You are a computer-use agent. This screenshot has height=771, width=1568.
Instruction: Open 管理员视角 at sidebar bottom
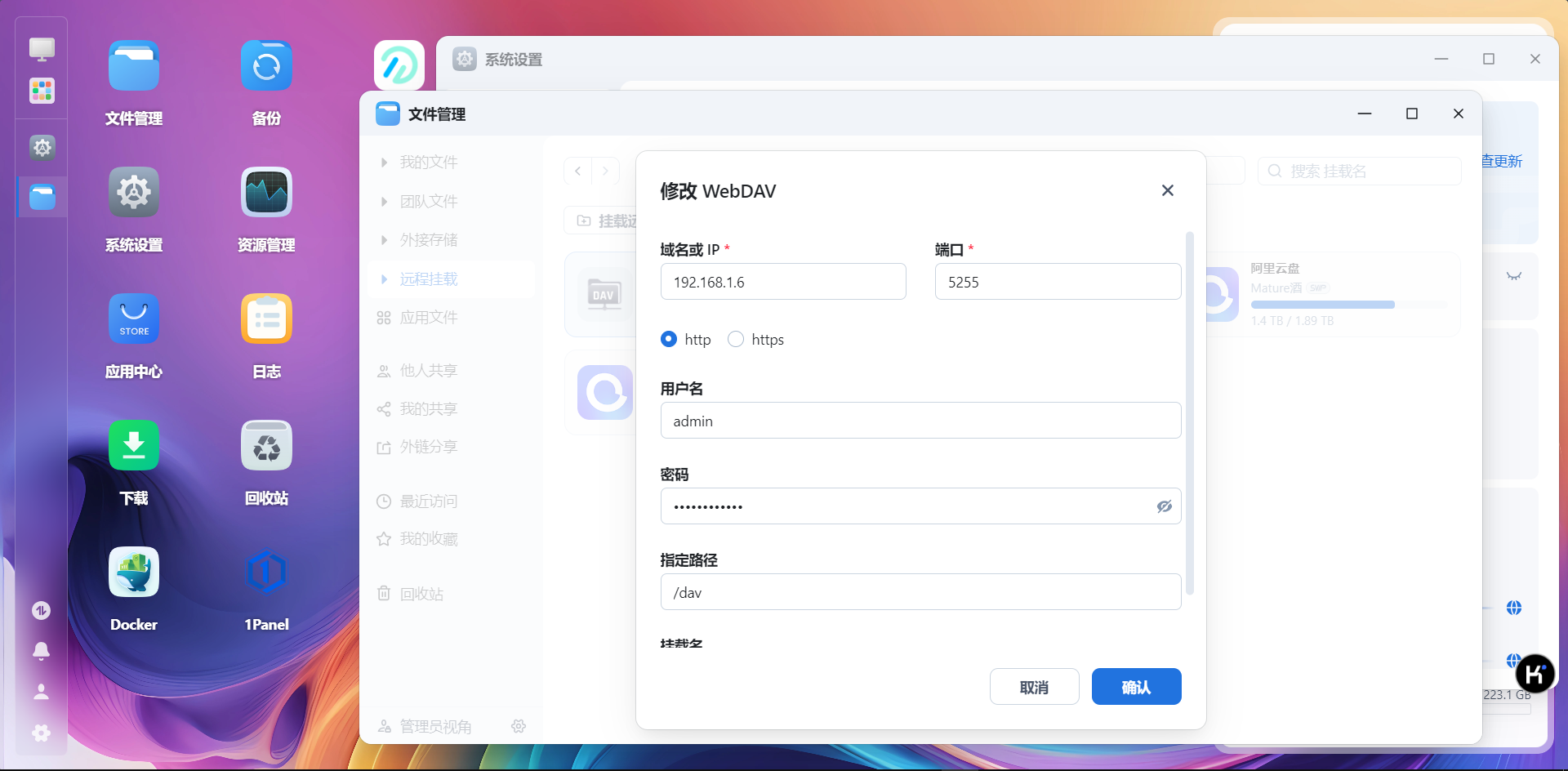(x=434, y=726)
